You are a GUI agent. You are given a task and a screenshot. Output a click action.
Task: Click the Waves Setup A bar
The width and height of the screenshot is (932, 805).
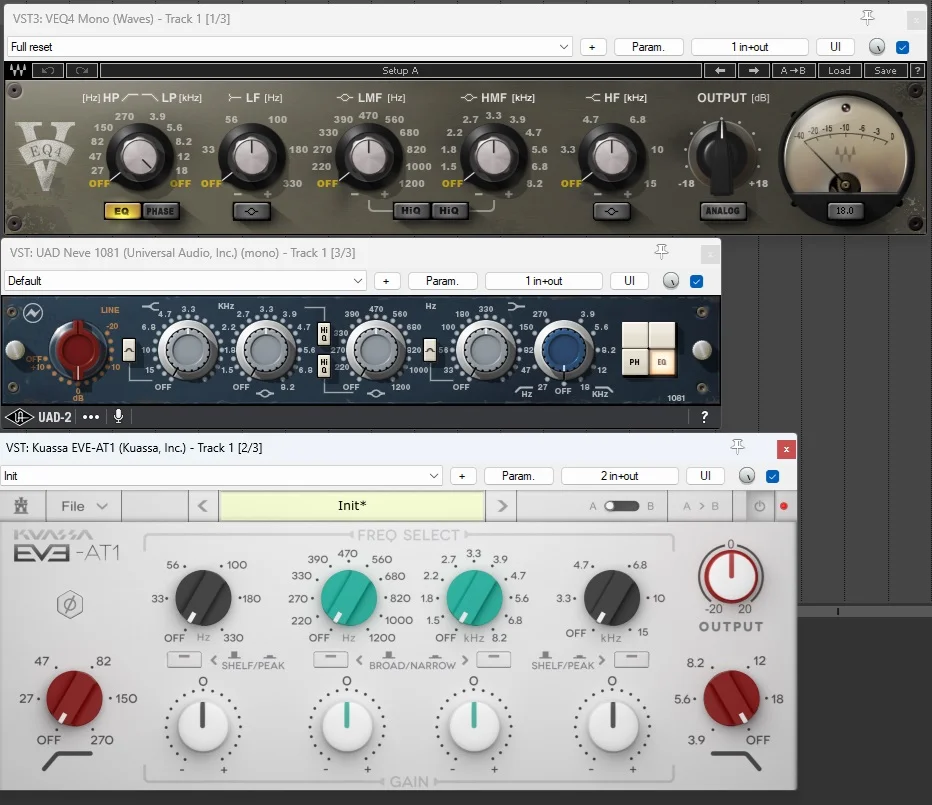click(x=401, y=71)
